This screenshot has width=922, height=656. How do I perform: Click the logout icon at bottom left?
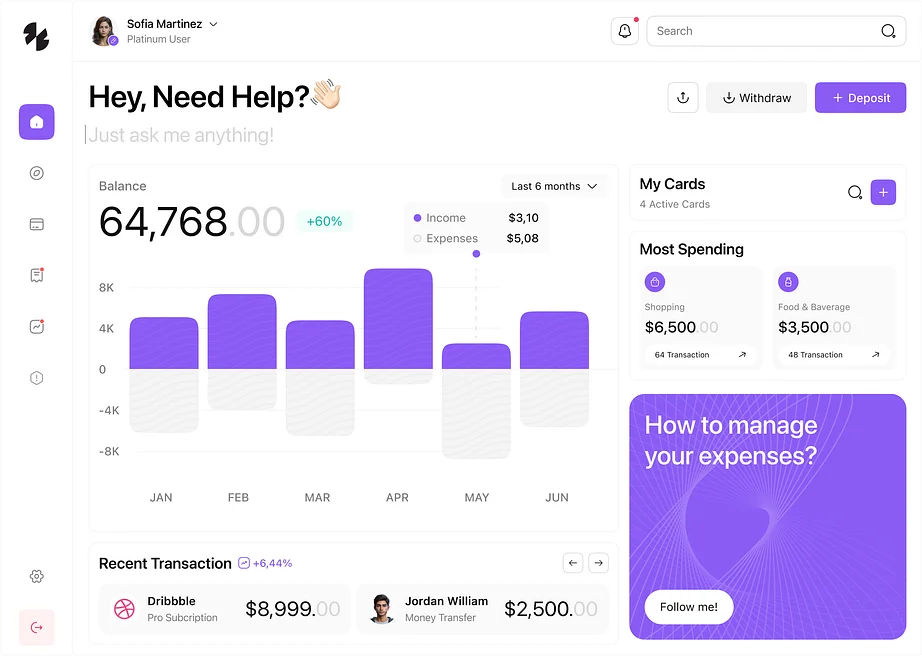(37, 627)
